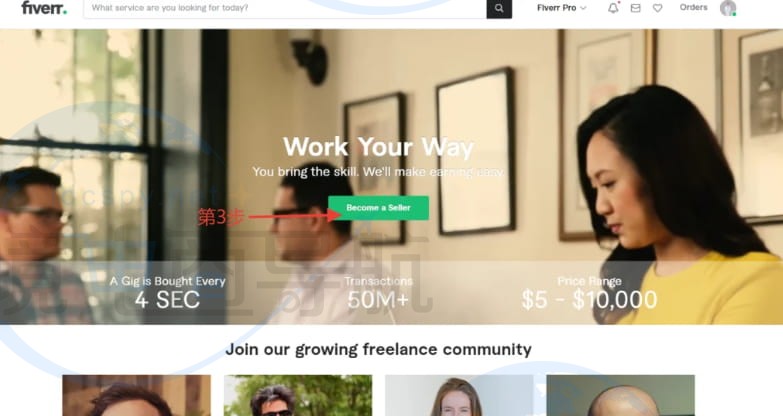Viewport: 783px width, 416px height.
Task: Open the Orders menu item
Action: point(693,7)
